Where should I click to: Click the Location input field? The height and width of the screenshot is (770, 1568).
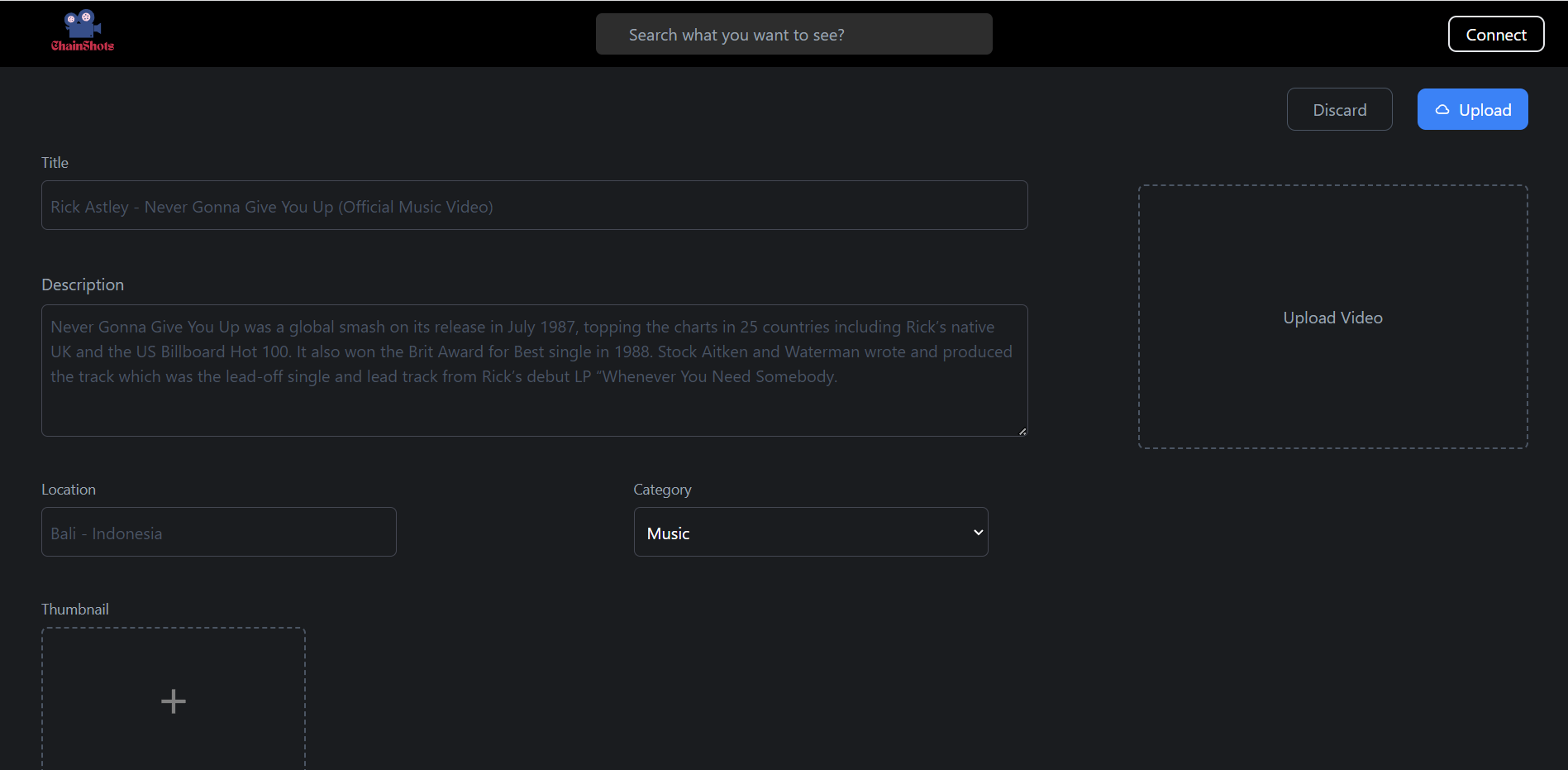[218, 532]
